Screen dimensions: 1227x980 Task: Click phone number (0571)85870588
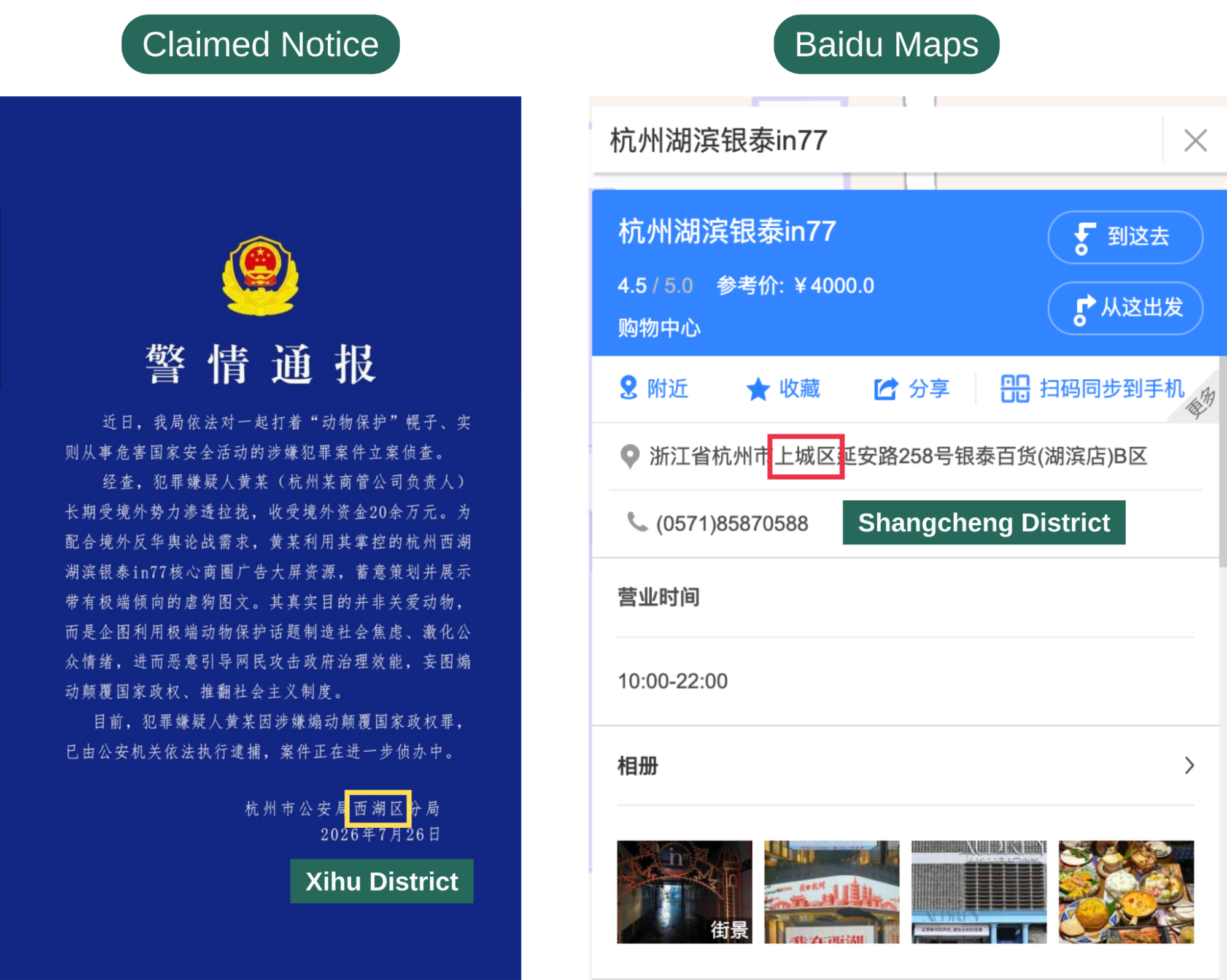click(732, 523)
